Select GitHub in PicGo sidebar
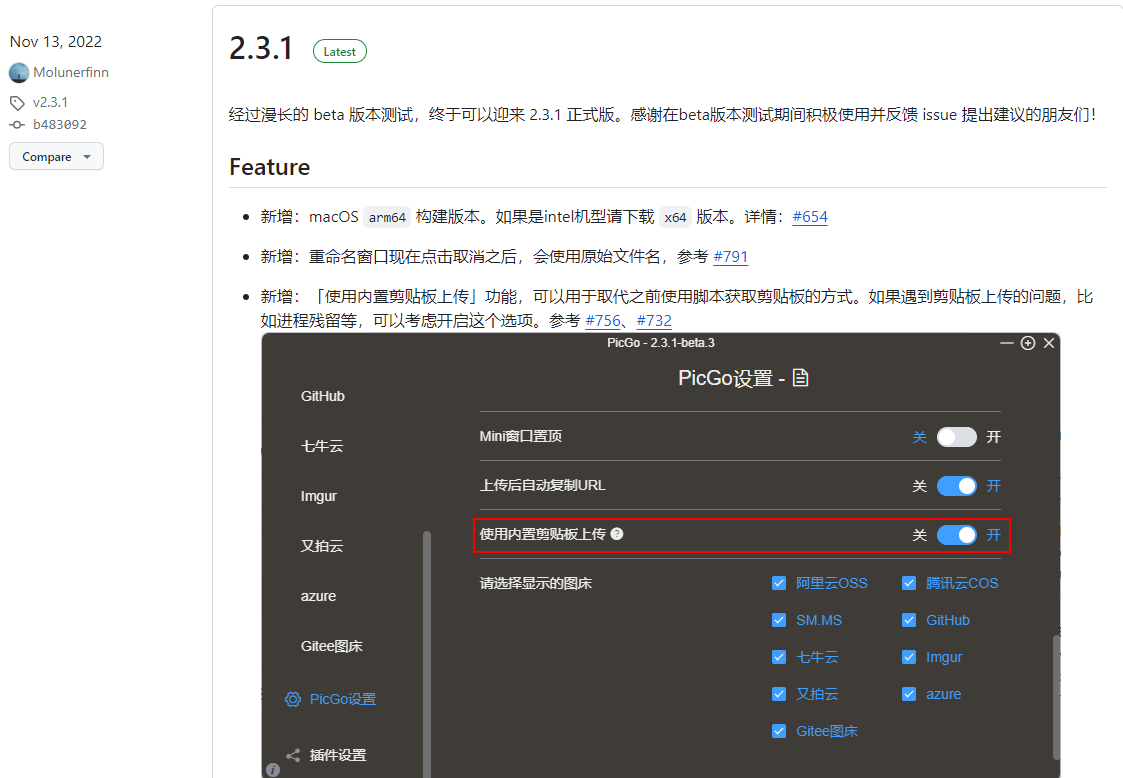The width and height of the screenshot is (1123, 778). click(x=323, y=396)
